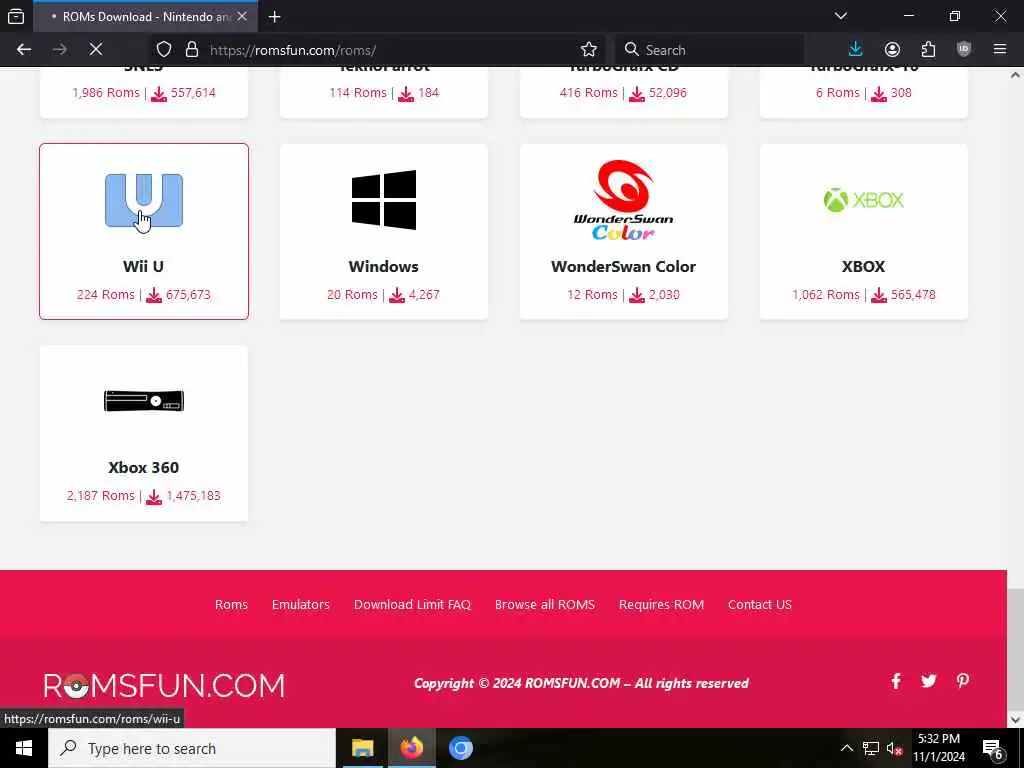Stop loading the page
The width and height of the screenshot is (1024, 768).
(x=95, y=50)
